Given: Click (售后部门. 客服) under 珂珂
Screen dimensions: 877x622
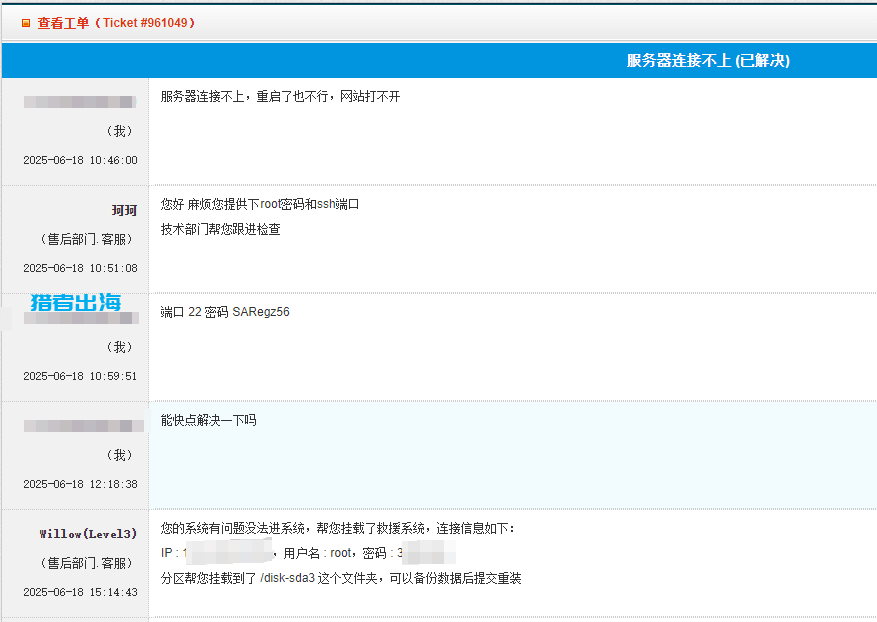Looking at the screenshot, I should coord(86,239).
